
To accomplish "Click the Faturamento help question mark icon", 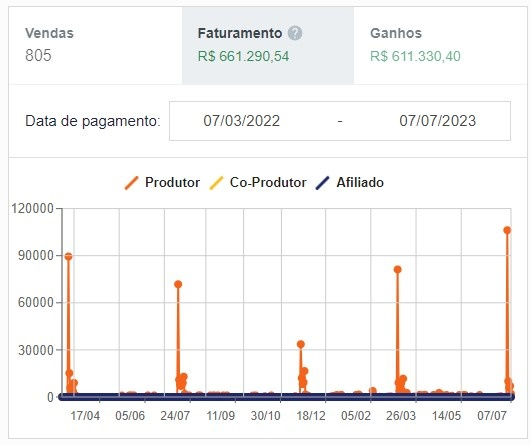I will click(x=295, y=33).
